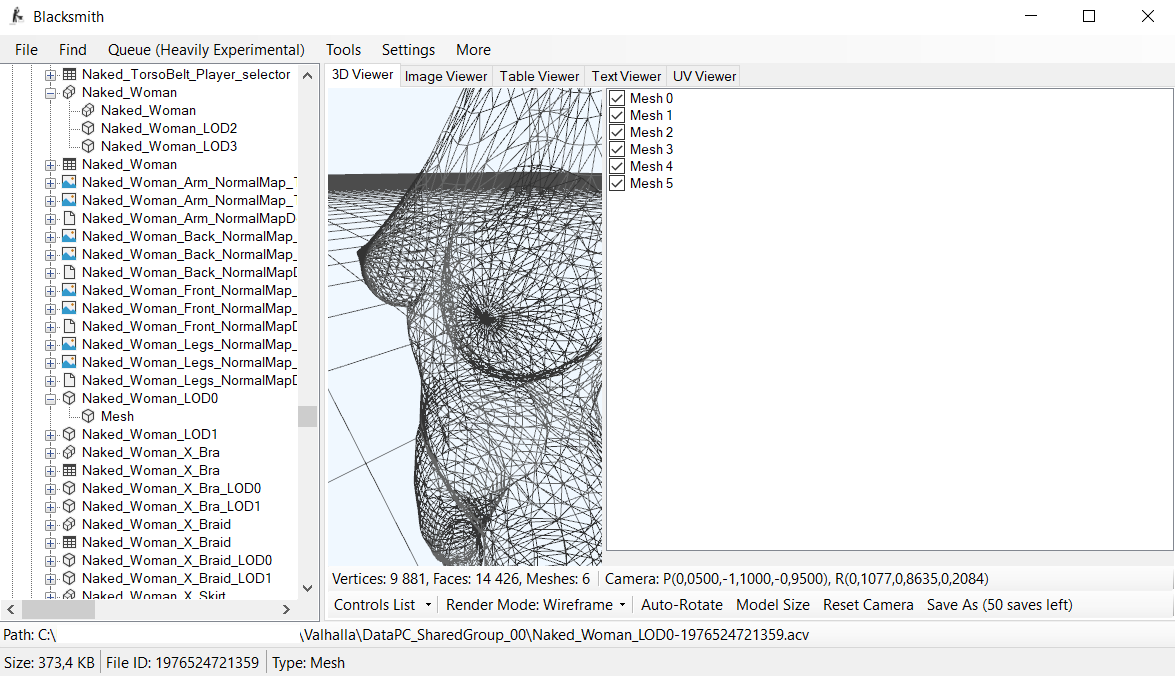The image size is (1175, 676).
Task: Switch to the UV Viewer tab
Action: [704, 76]
